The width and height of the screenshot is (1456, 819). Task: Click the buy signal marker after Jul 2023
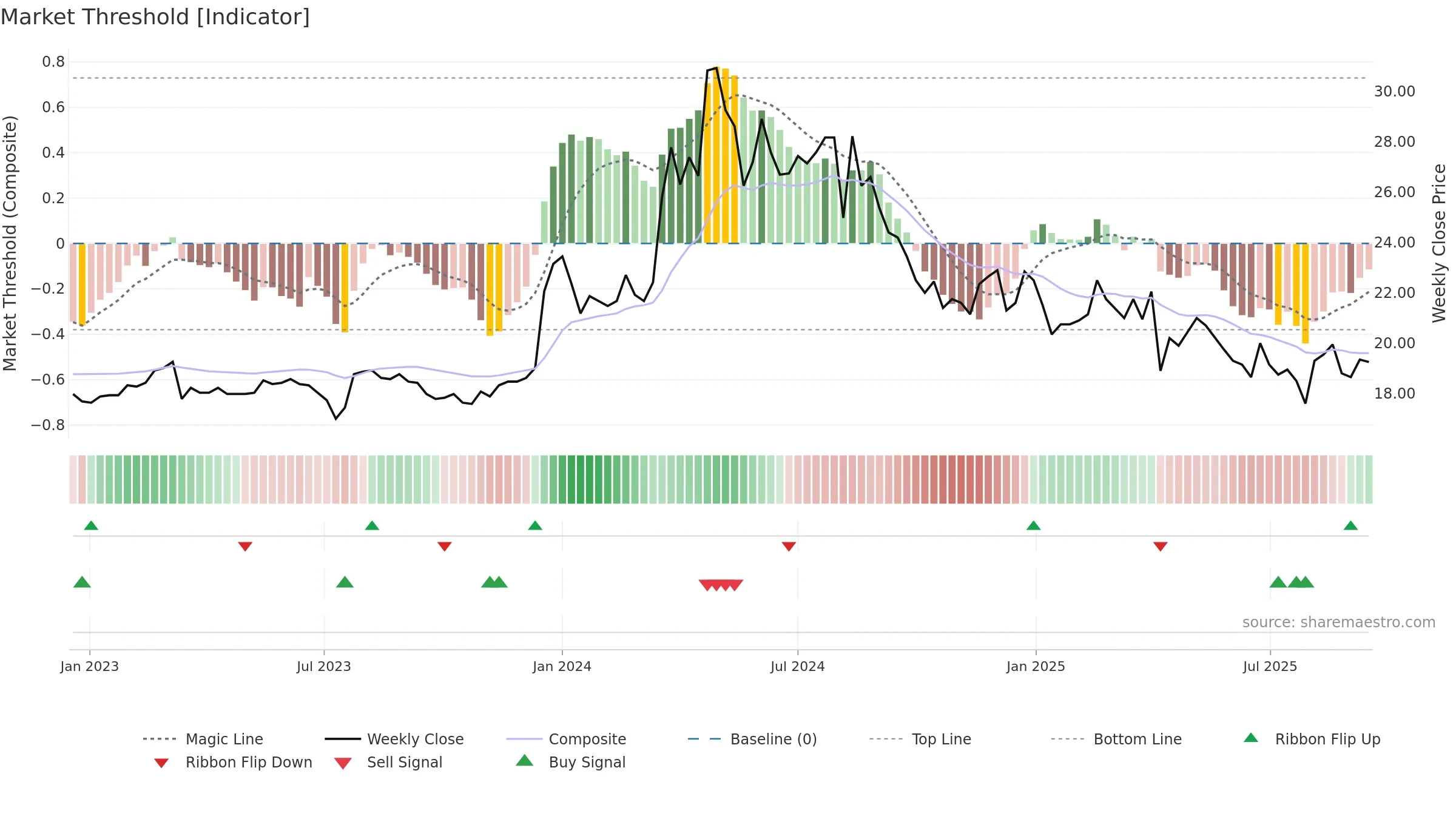(x=345, y=582)
